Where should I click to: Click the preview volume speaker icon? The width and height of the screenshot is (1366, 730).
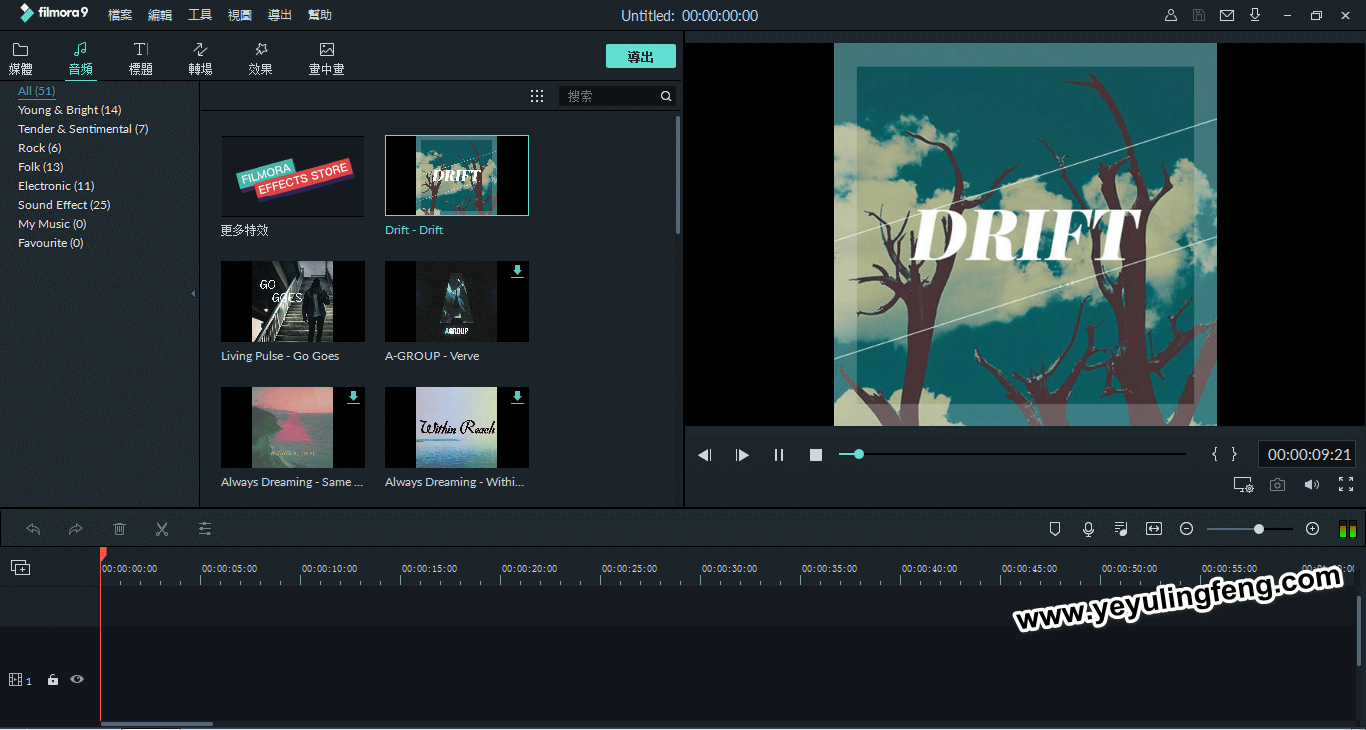(1312, 485)
